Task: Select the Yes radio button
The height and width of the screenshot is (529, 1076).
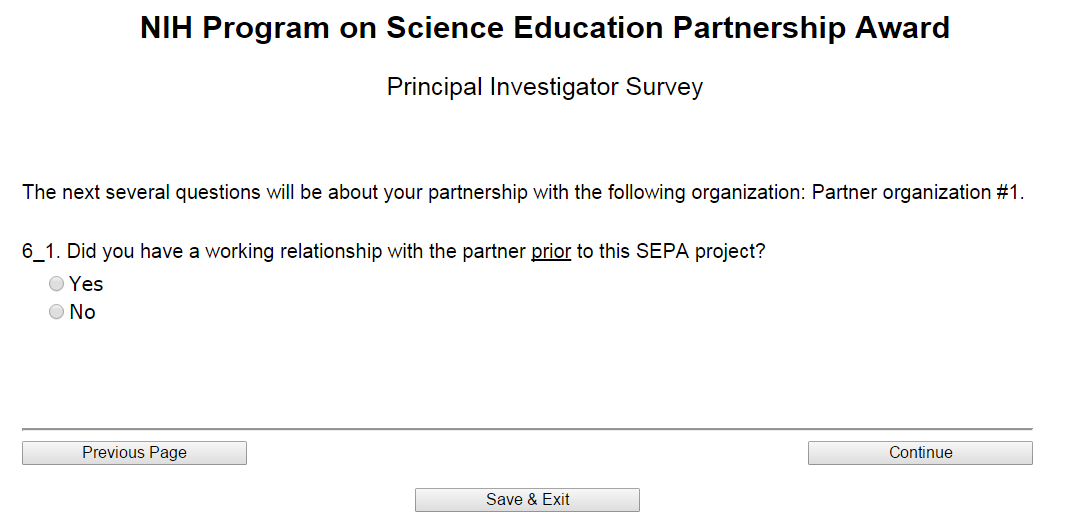Action: click(57, 285)
